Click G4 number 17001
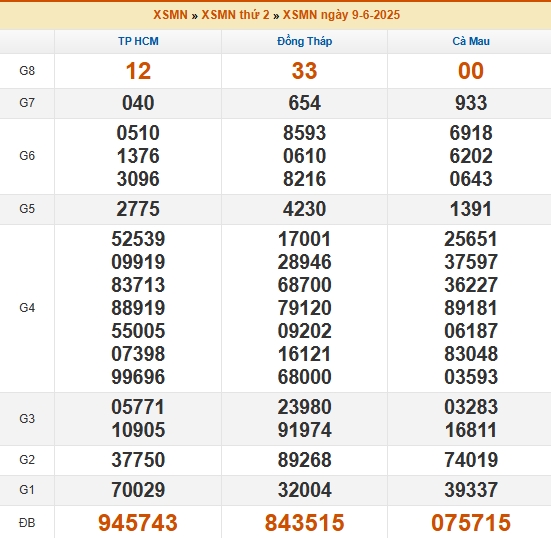The height and width of the screenshot is (538, 551). pos(304,239)
